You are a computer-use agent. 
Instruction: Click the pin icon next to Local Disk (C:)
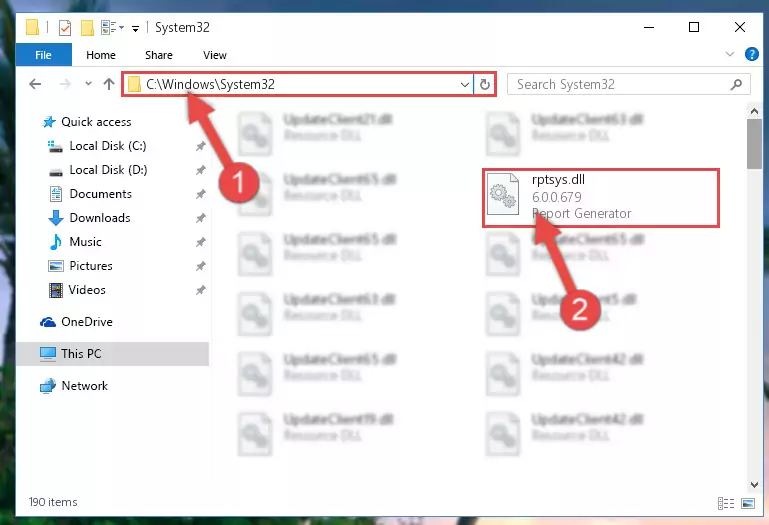(201, 146)
